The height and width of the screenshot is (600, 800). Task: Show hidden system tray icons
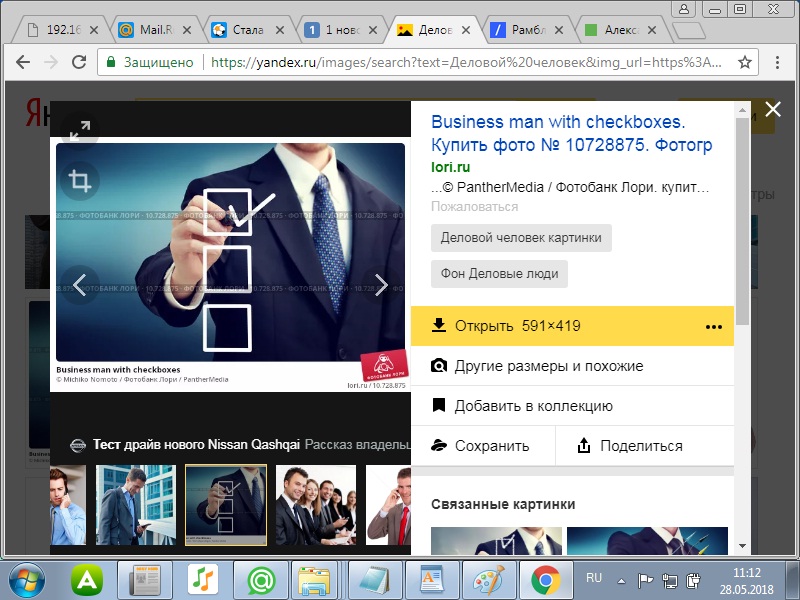621,581
